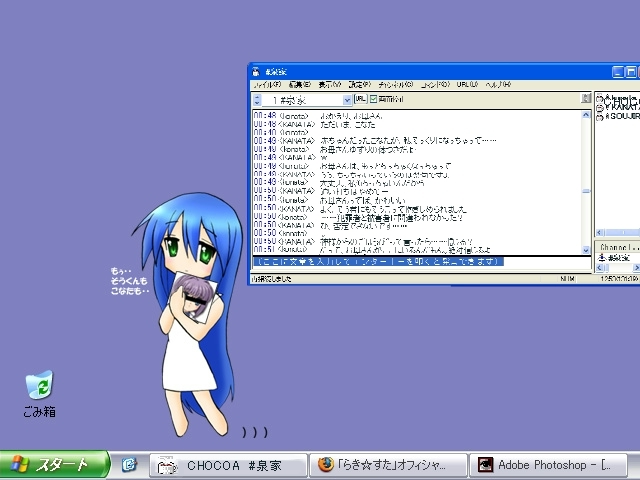
Task: Click the member list horizontal scrollbar
Action: tap(617, 233)
